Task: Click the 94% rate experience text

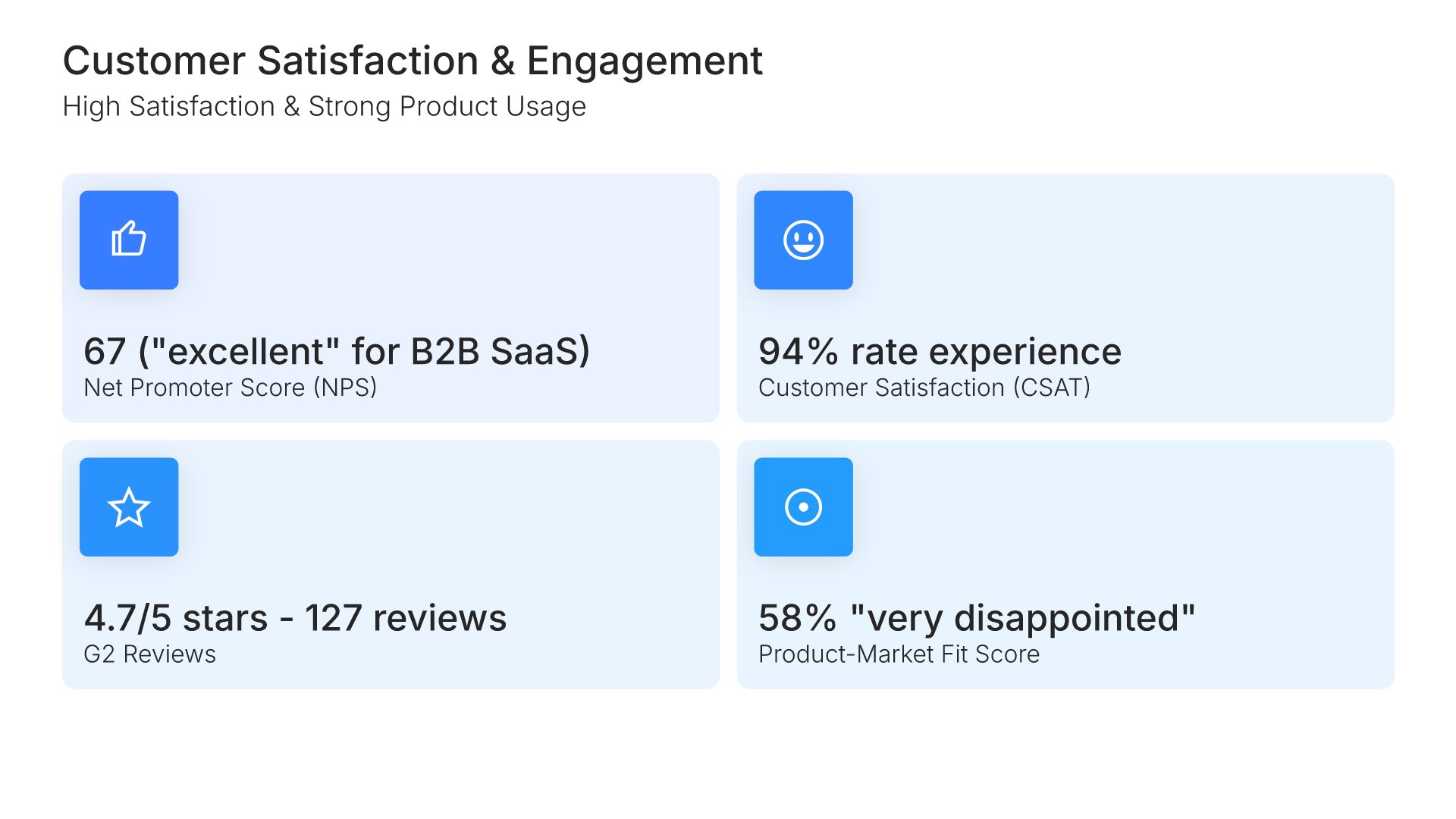Action: coord(940,352)
